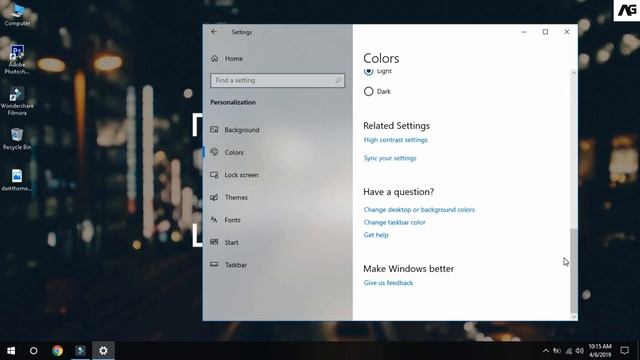Click the Lock screen icon in sidebar
The width and height of the screenshot is (640, 360).
click(214, 175)
